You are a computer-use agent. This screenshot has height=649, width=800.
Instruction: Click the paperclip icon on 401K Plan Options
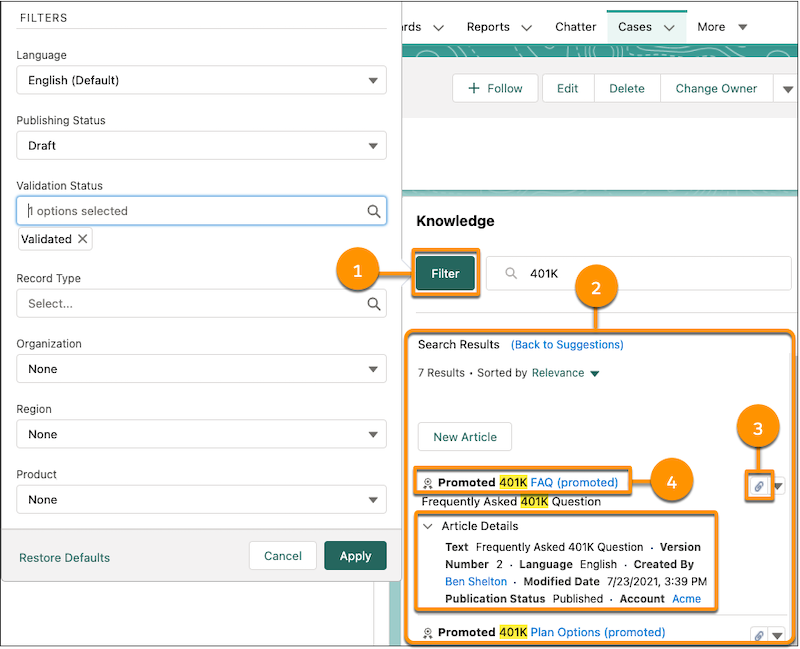[x=759, y=635]
